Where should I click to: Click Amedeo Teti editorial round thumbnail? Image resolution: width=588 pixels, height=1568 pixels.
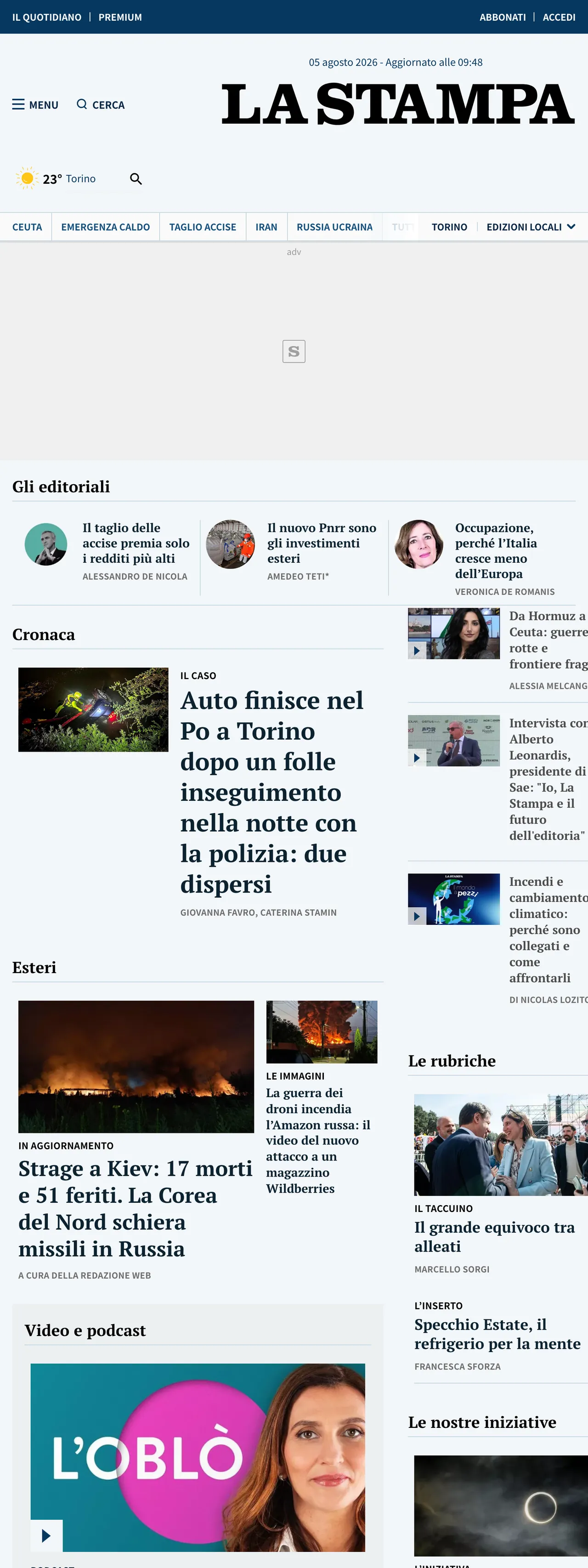pos(230,544)
